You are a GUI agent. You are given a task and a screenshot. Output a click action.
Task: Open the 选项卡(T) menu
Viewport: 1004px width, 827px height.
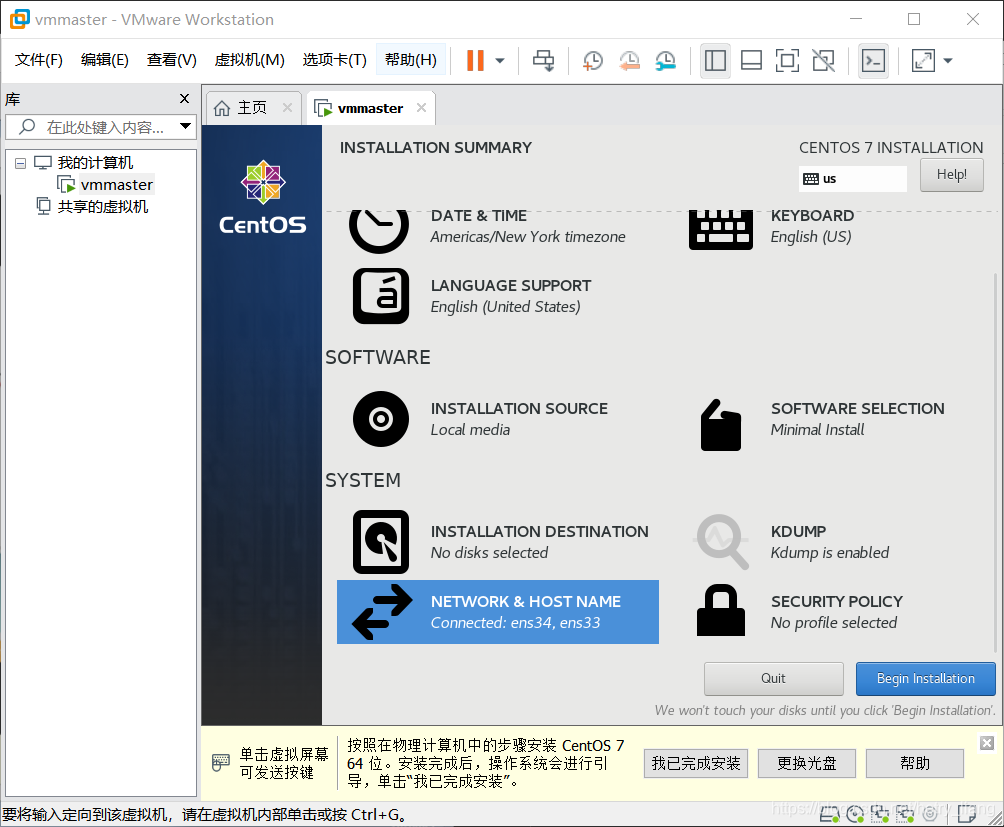(334, 60)
